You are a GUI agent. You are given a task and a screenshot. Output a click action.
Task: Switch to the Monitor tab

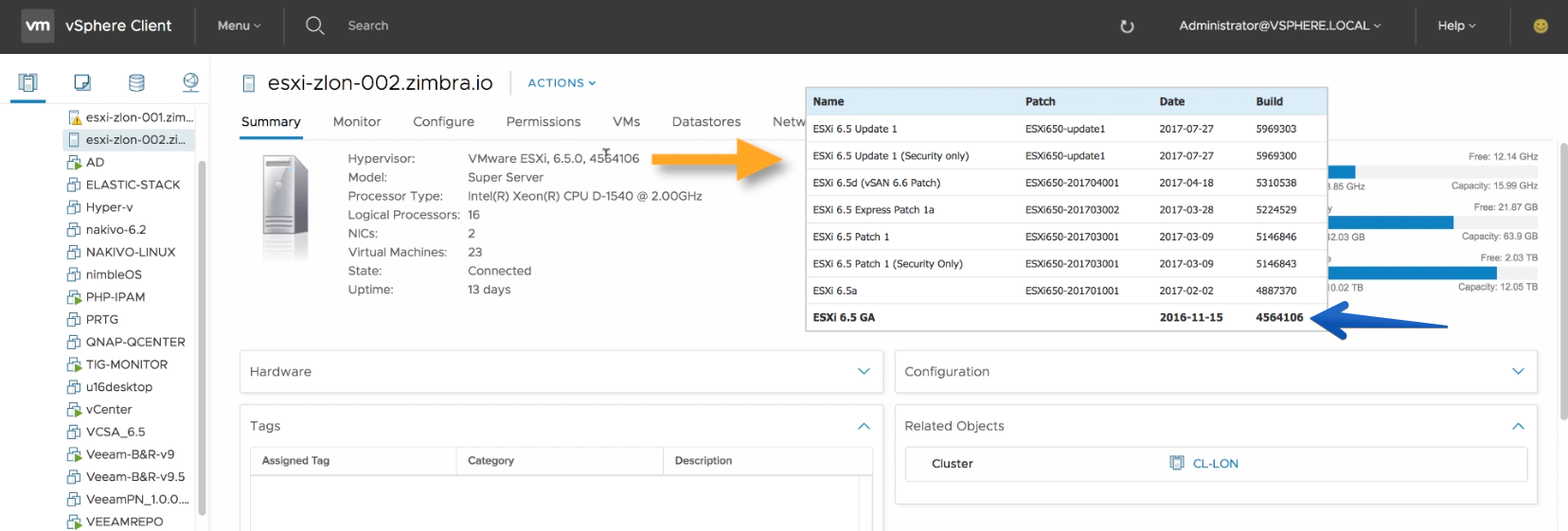(x=357, y=122)
